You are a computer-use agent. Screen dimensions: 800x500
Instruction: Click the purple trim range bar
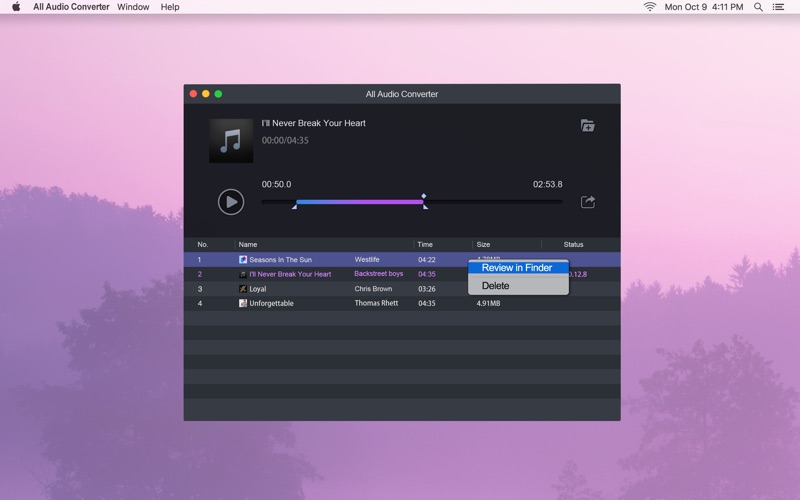tap(360, 202)
